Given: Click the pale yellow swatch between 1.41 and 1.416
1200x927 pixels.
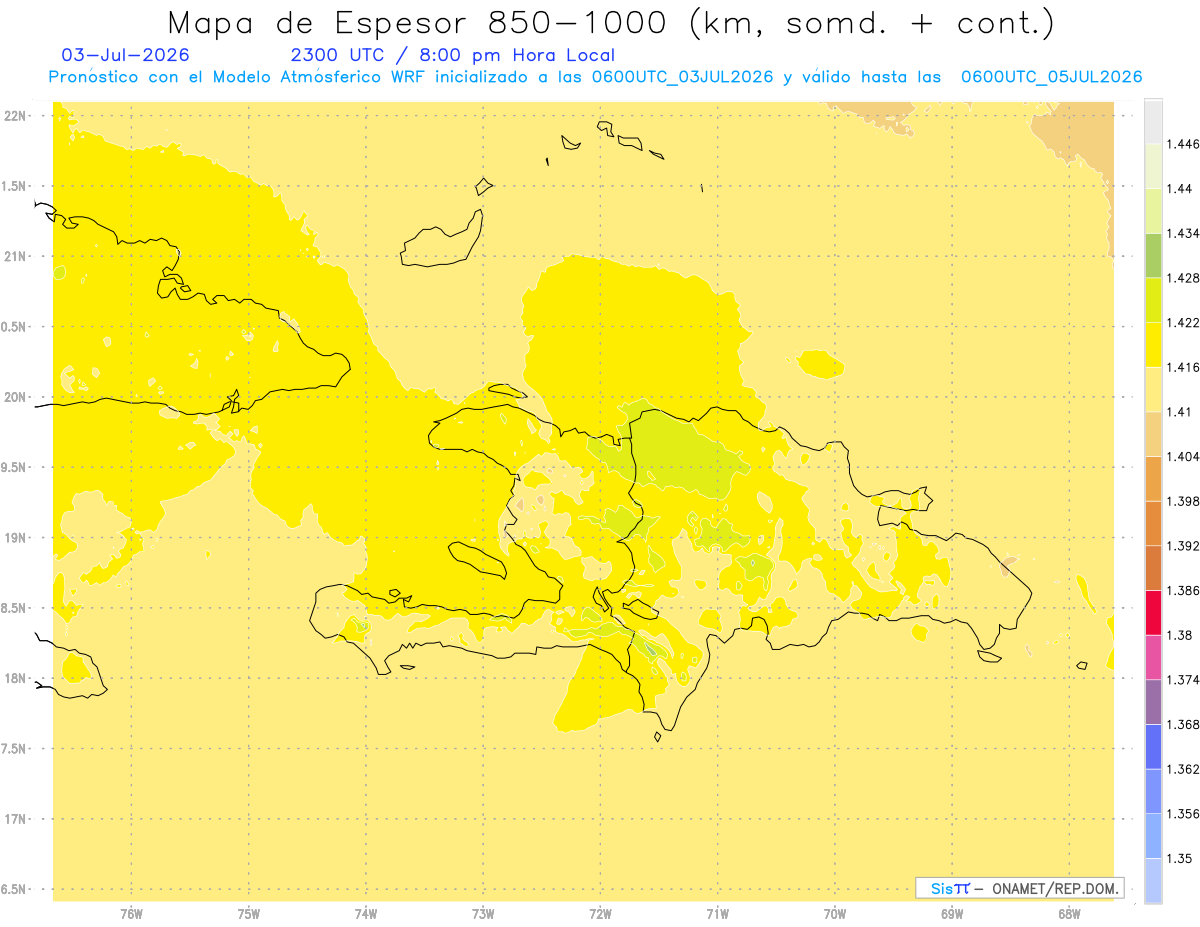Looking at the screenshot, I should [1153, 389].
